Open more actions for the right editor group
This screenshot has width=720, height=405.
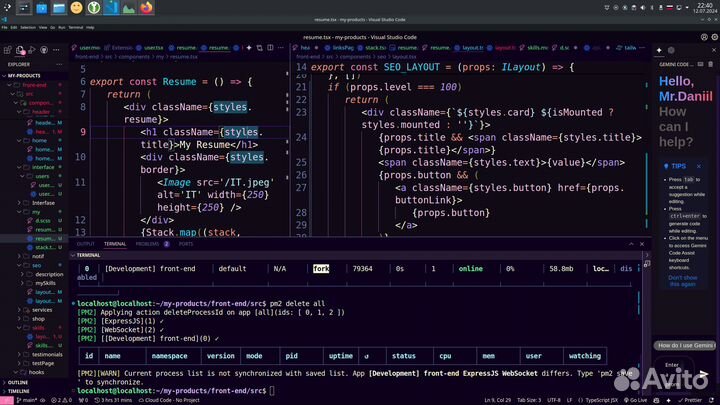[642, 48]
